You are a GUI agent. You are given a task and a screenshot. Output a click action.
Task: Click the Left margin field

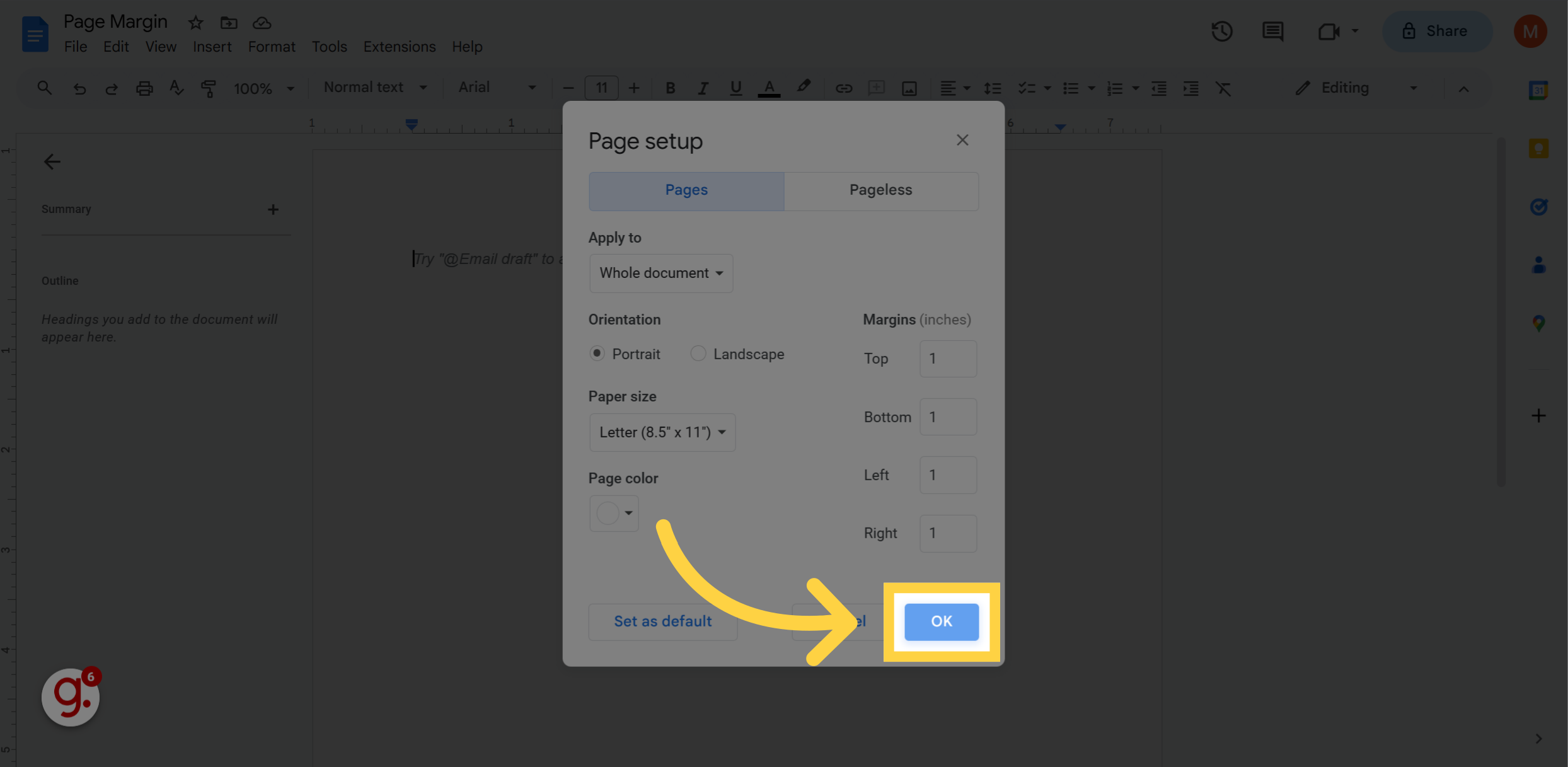tap(948, 475)
